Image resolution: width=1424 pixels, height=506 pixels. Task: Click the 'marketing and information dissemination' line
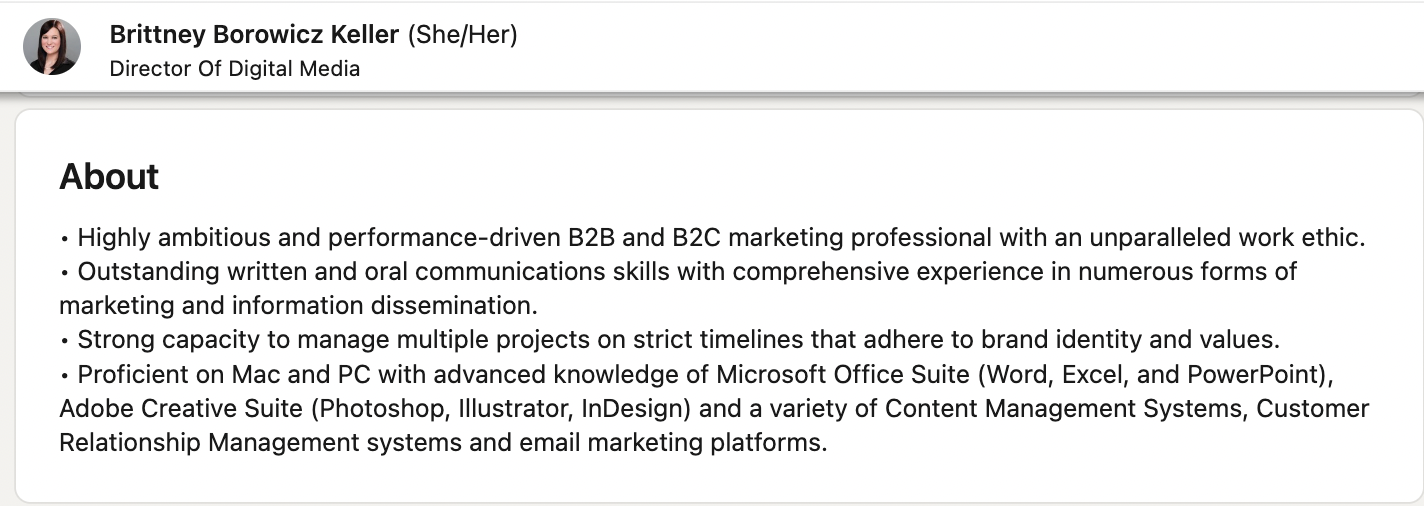click(x=298, y=306)
